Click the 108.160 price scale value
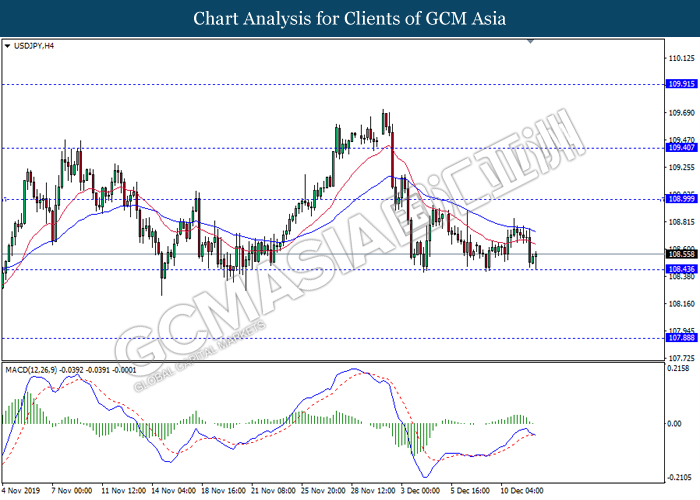Viewport: 700px width, 500px height. (682, 304)
